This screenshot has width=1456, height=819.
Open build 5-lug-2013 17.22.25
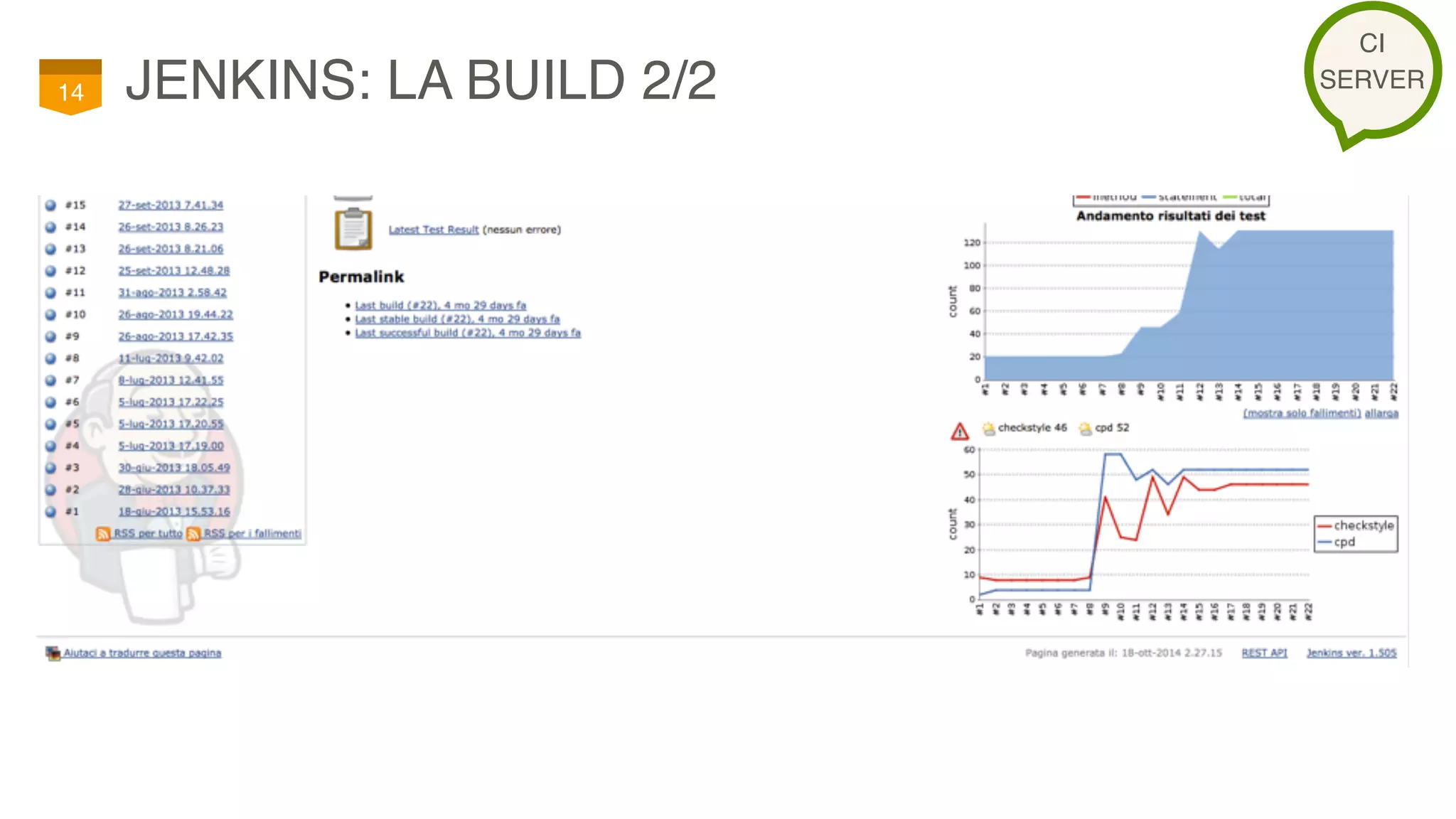point(171,402)
